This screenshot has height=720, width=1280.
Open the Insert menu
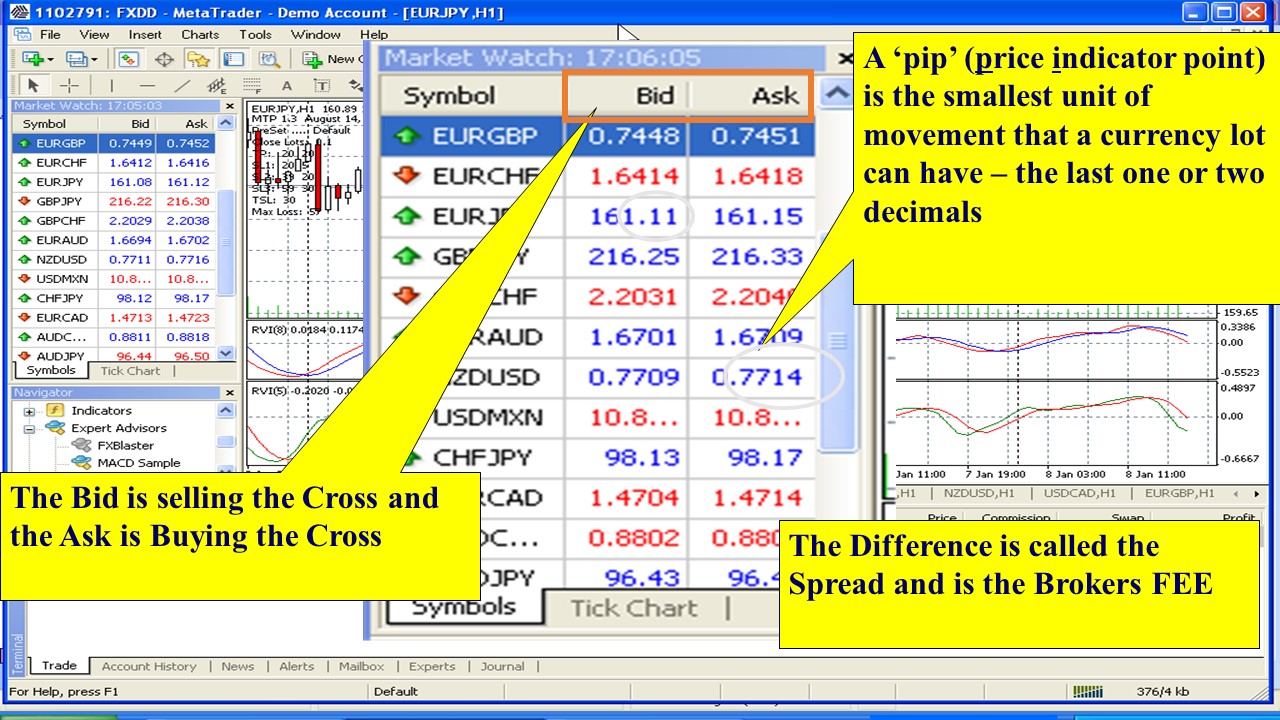145,34
